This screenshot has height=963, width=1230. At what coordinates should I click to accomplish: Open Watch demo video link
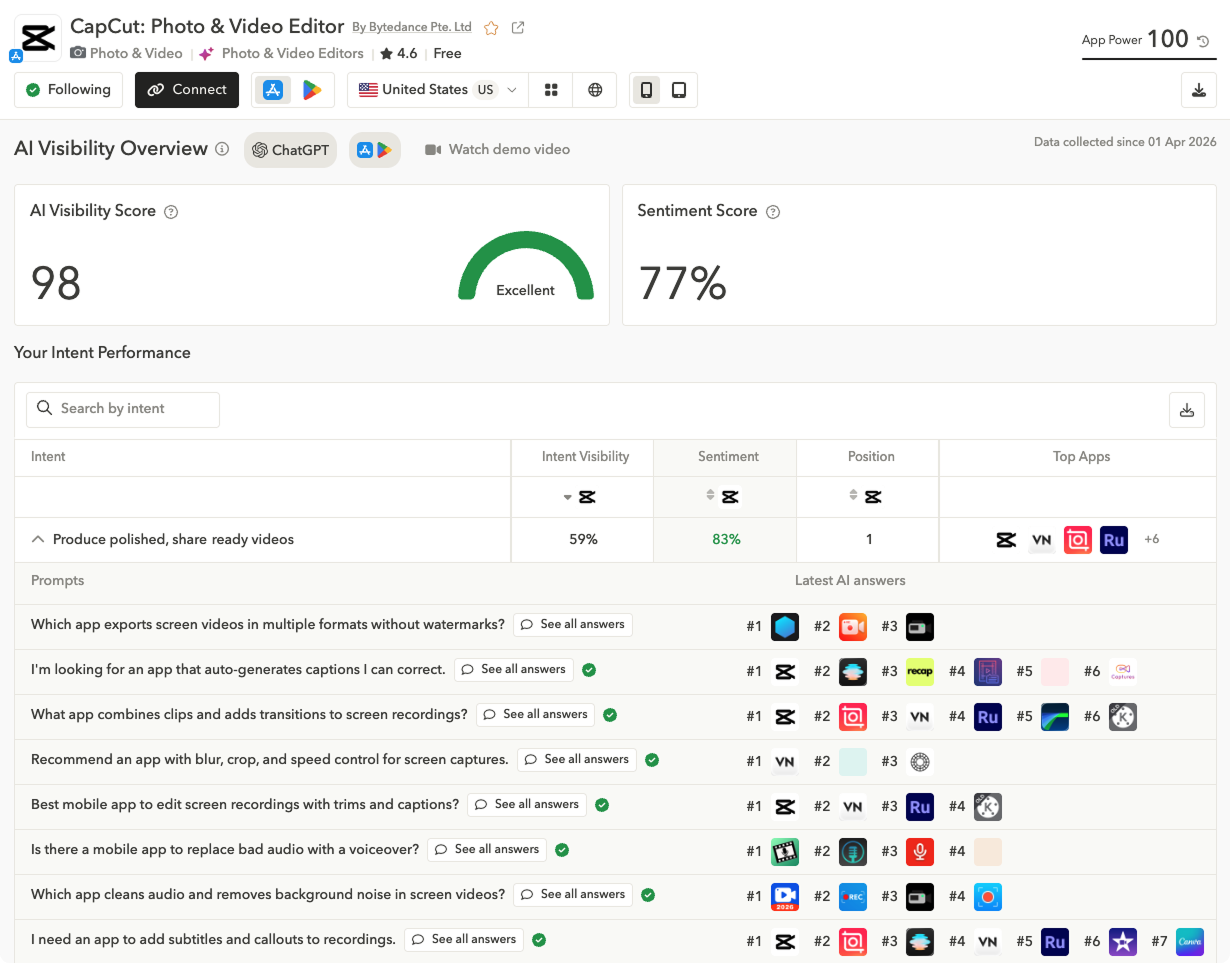point(497,150)
